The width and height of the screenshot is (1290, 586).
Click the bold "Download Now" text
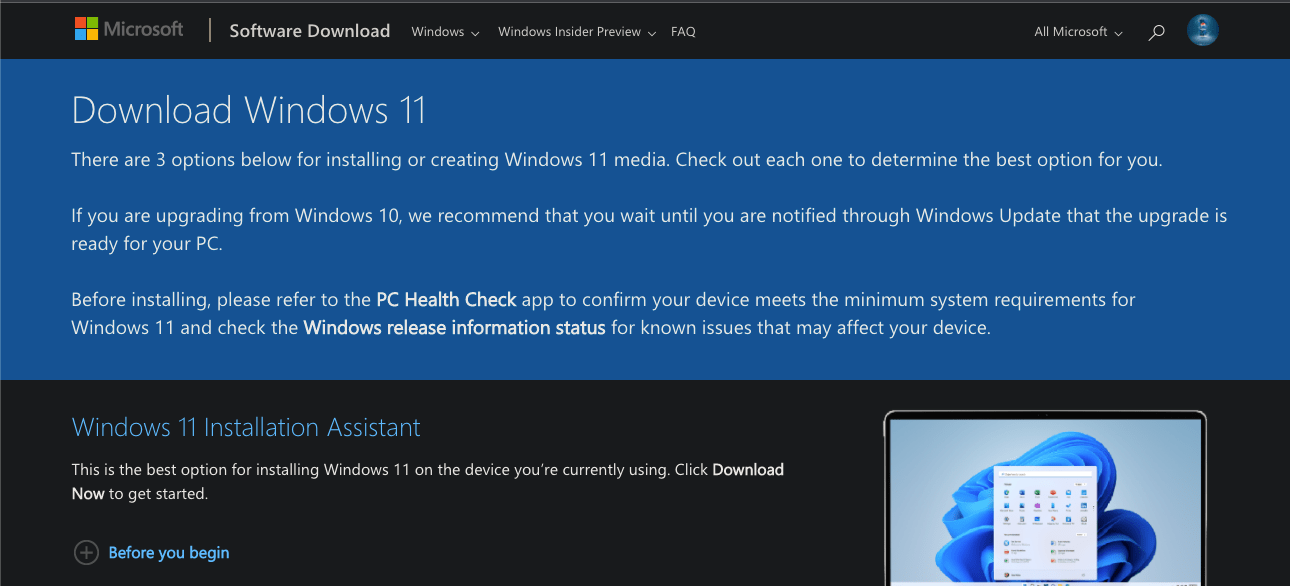(747, 469)
